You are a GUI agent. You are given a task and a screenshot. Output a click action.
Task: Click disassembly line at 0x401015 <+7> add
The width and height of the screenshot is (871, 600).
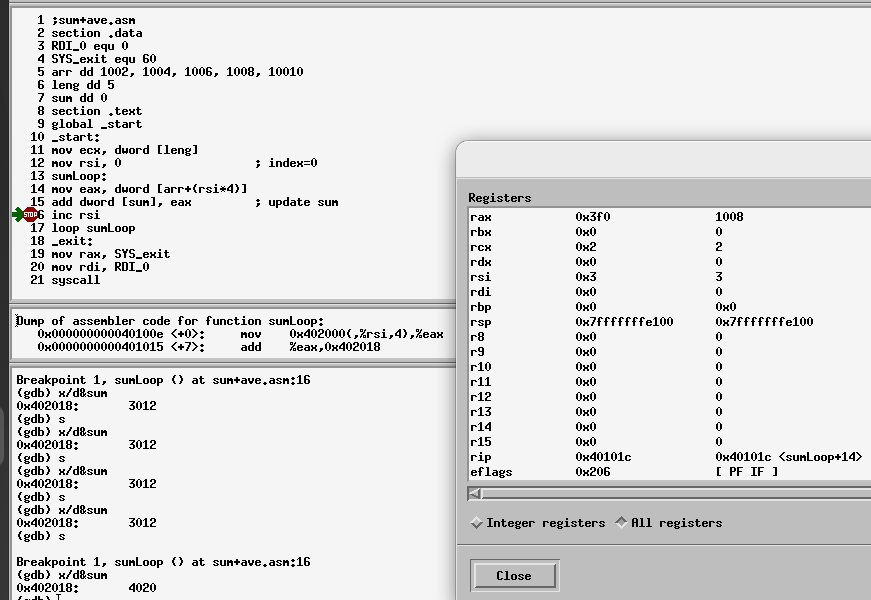coord(209,347)
